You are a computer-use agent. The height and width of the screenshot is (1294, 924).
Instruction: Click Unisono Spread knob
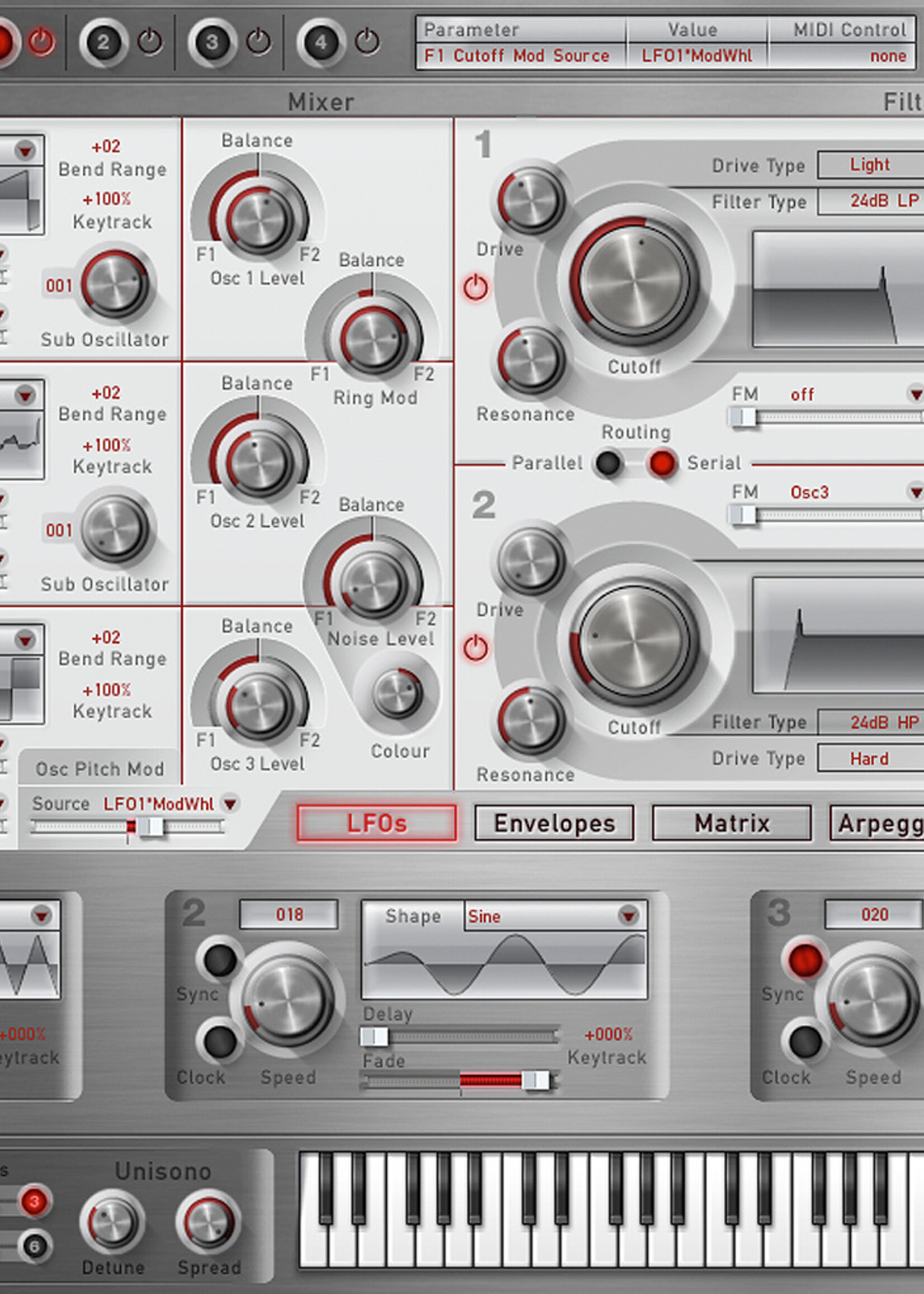click(x=208, y=1222)
